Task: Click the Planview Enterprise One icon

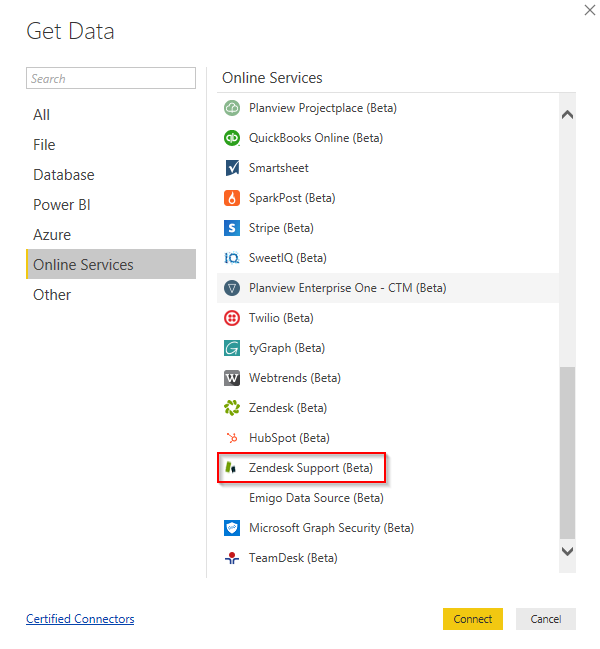Action: pos(232,288)
